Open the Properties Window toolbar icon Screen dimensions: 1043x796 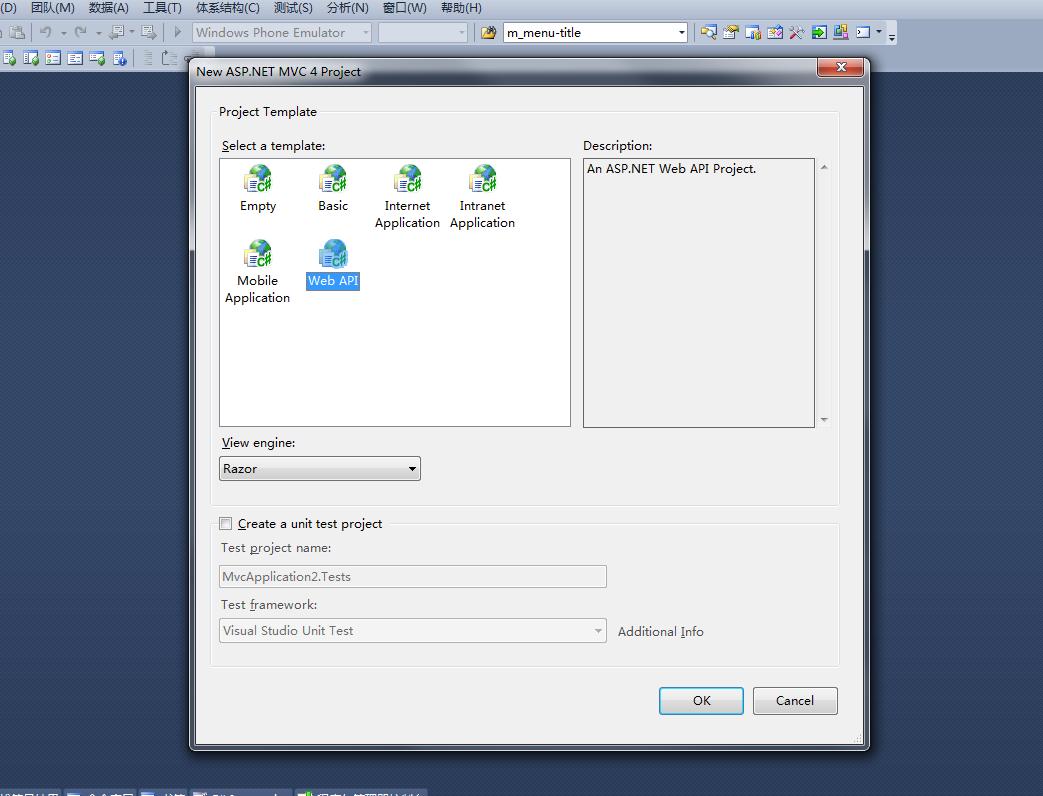[730, 32]
